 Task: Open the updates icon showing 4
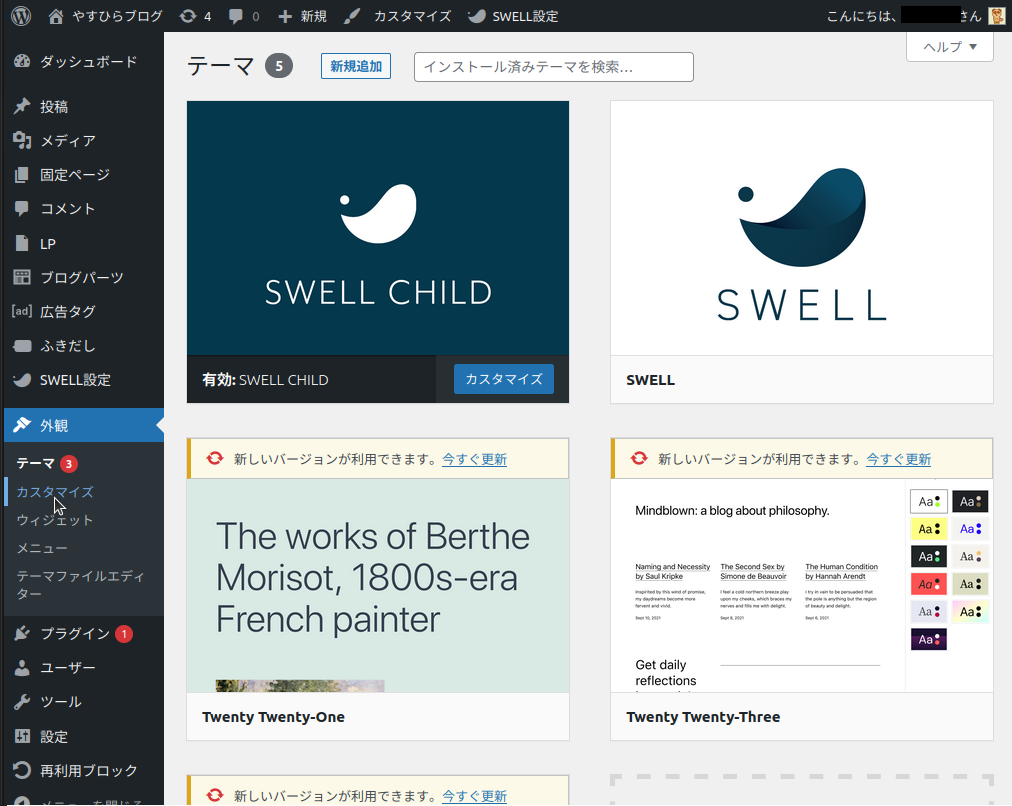pyautogui.click(x=188, y=16)
